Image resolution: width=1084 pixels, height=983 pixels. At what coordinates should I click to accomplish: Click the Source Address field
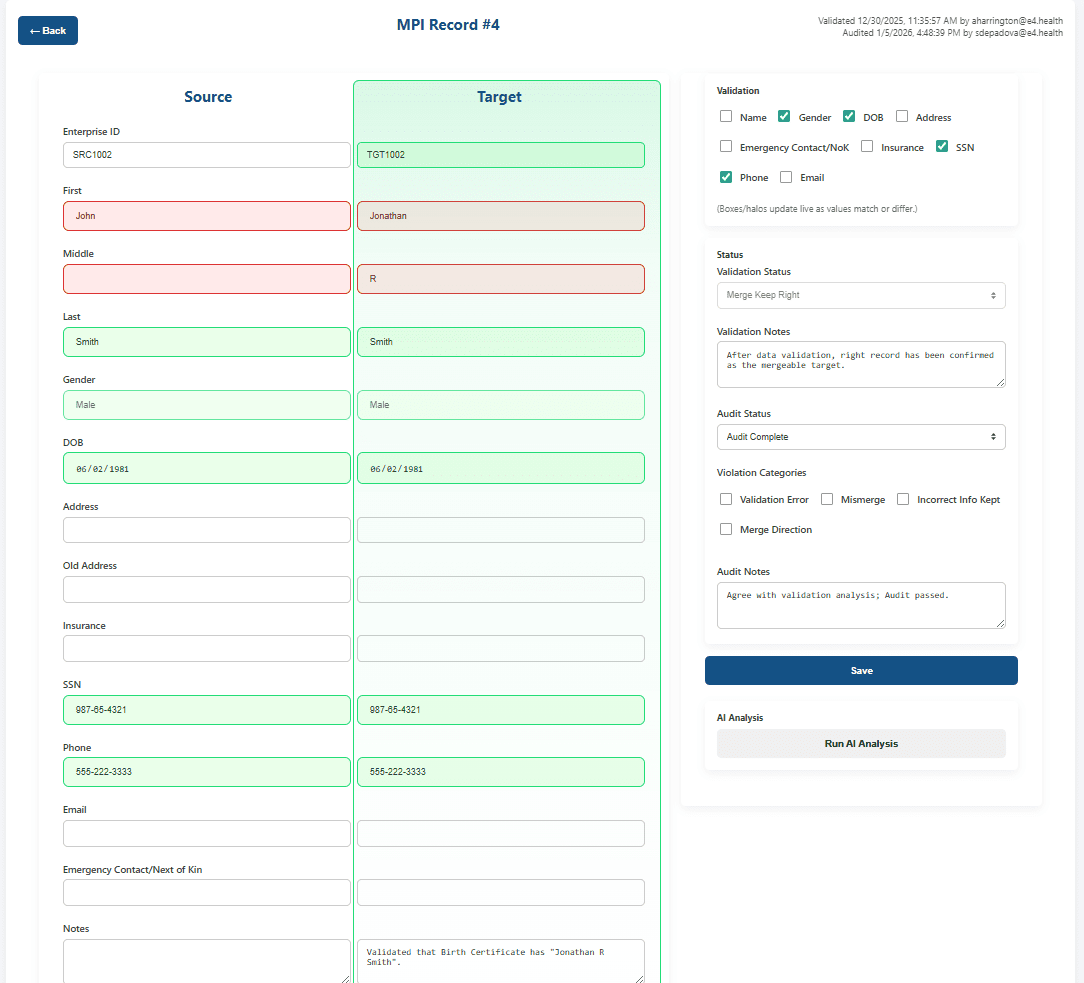(x=207, y=530)
